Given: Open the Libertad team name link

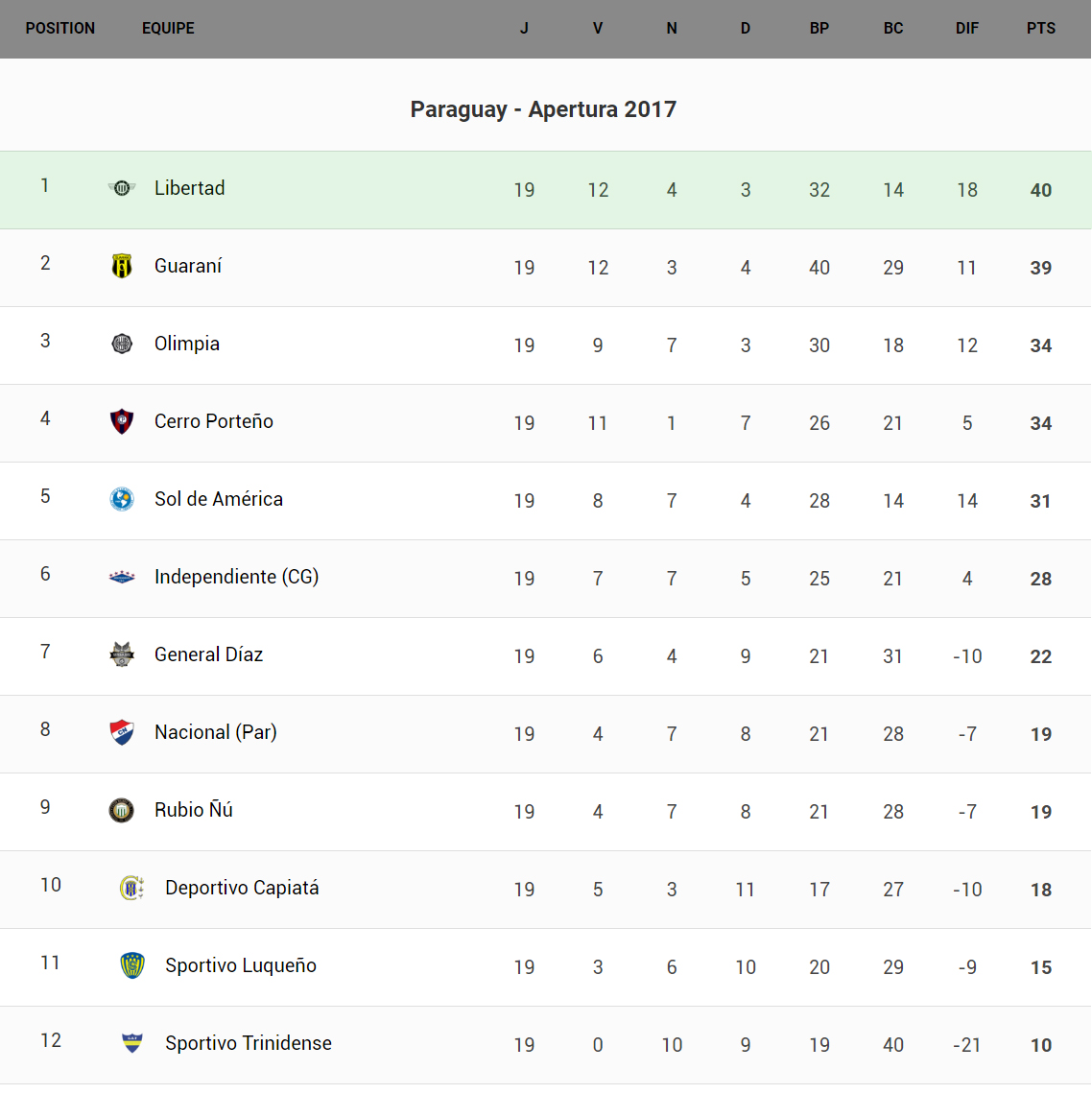Looking at the screenshot, I should coord(189,188).
